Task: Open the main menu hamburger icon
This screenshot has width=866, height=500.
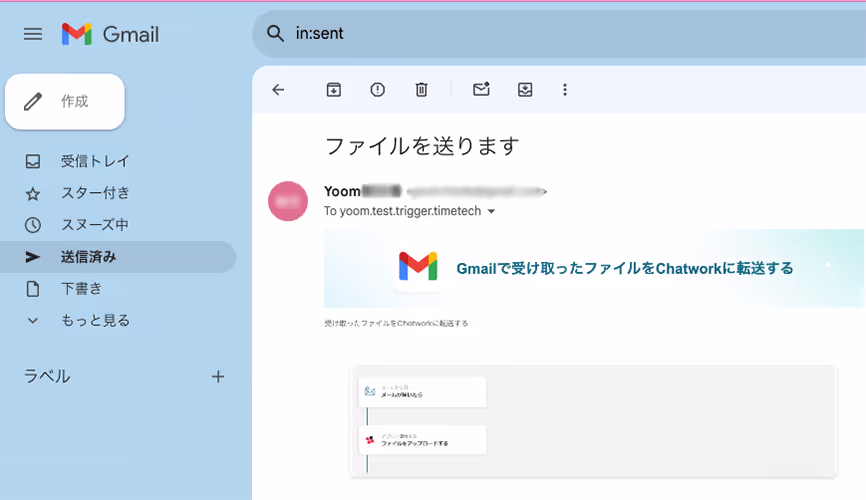Action: tap(33, 34)
